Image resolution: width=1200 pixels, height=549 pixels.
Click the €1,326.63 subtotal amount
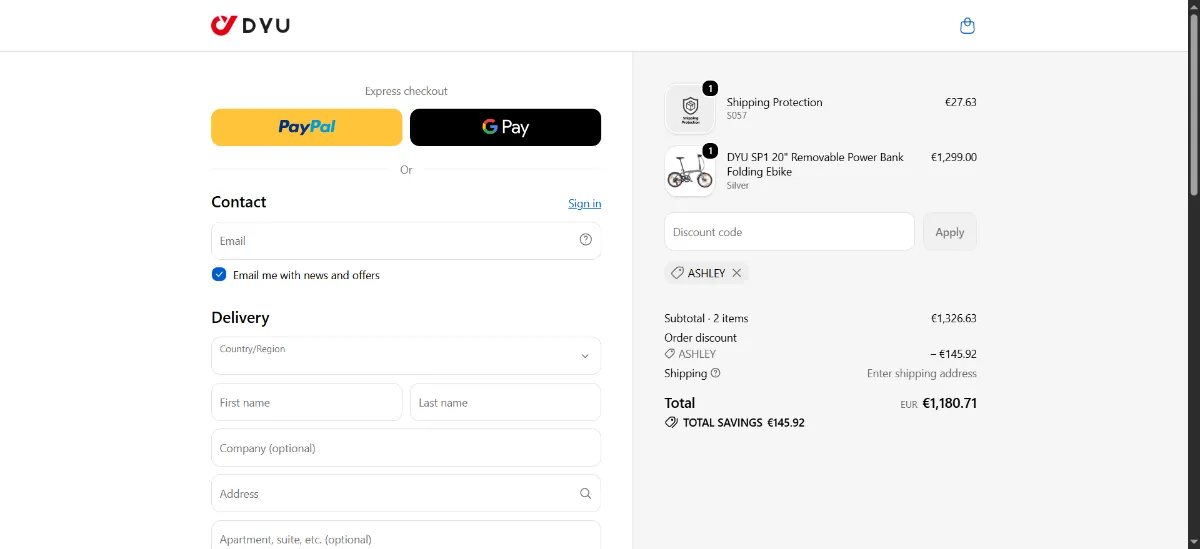coord(953,318)
